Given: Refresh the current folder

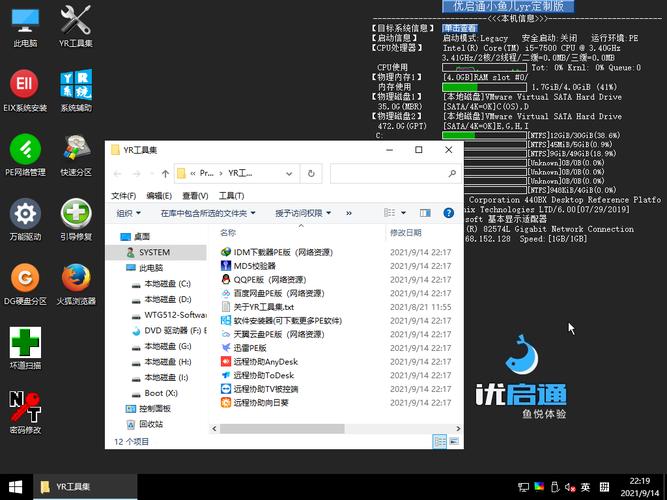Looking at the screenshot, I should [x=311, y=174].
